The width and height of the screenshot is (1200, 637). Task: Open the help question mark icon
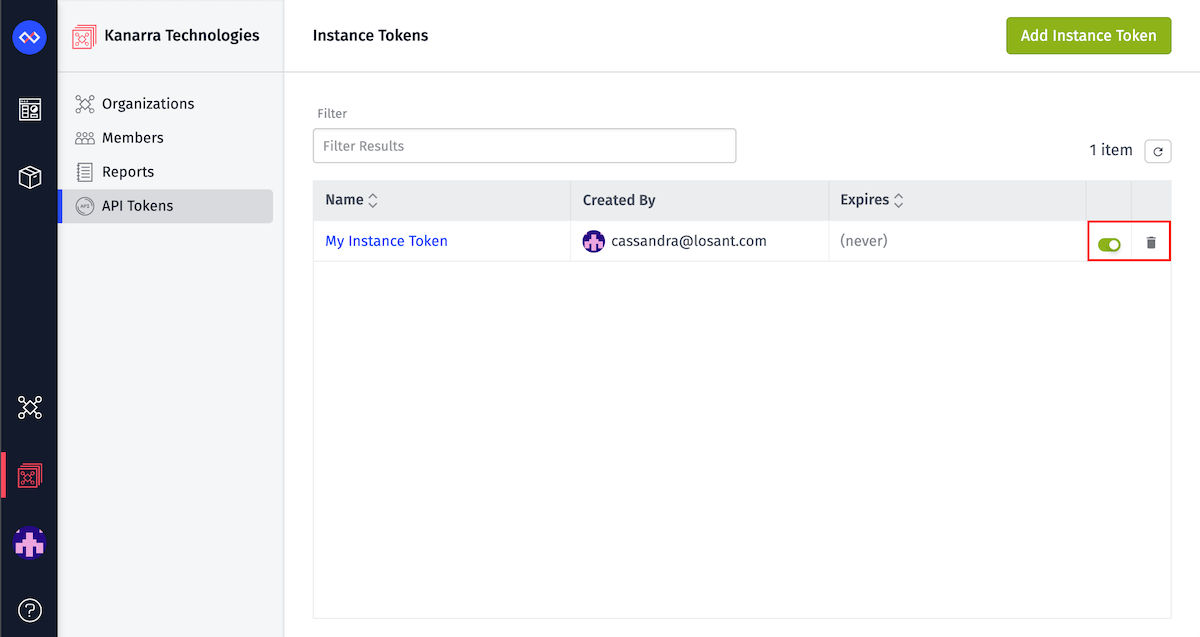point(29,609)
